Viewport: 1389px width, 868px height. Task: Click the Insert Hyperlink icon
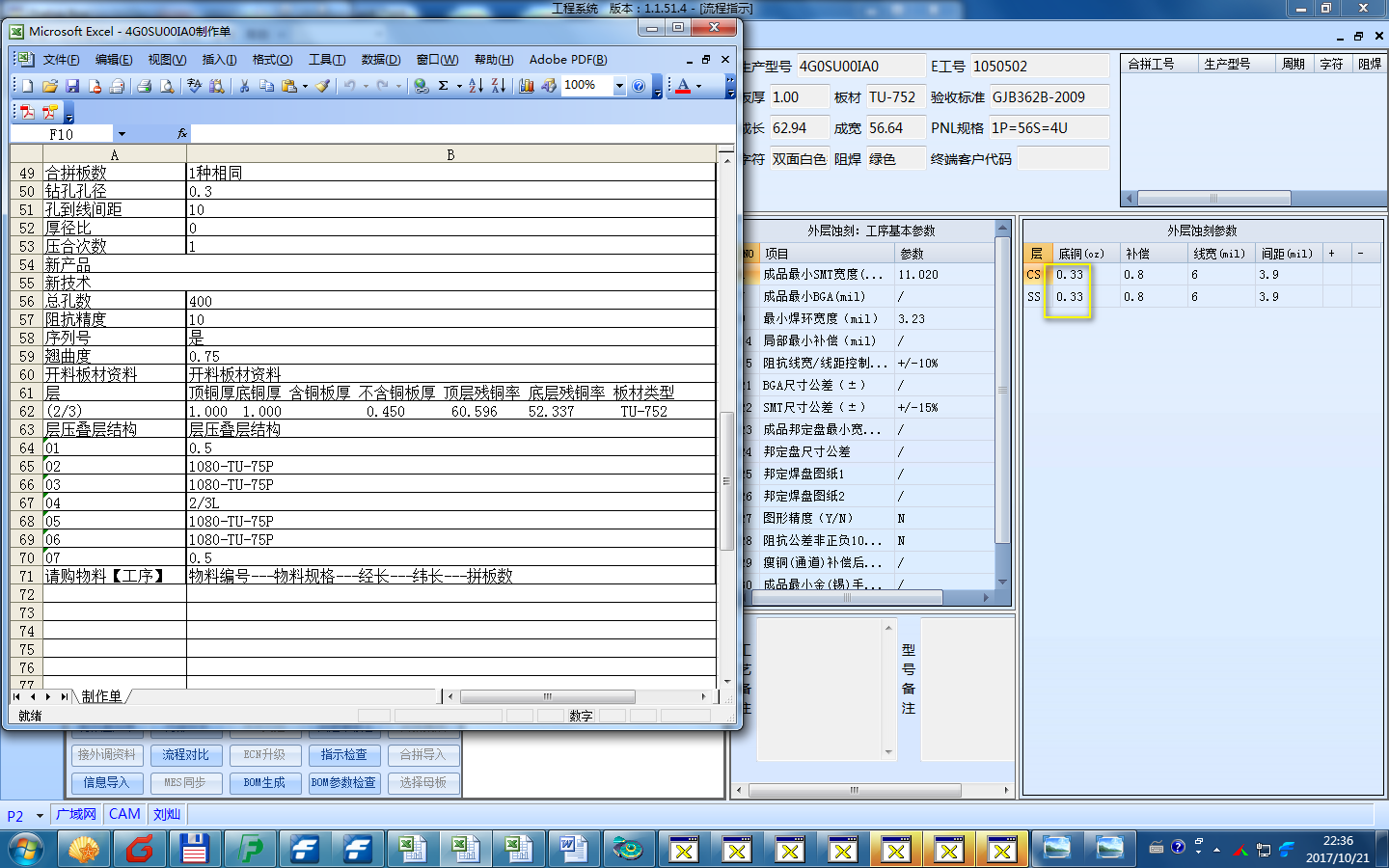422,86
